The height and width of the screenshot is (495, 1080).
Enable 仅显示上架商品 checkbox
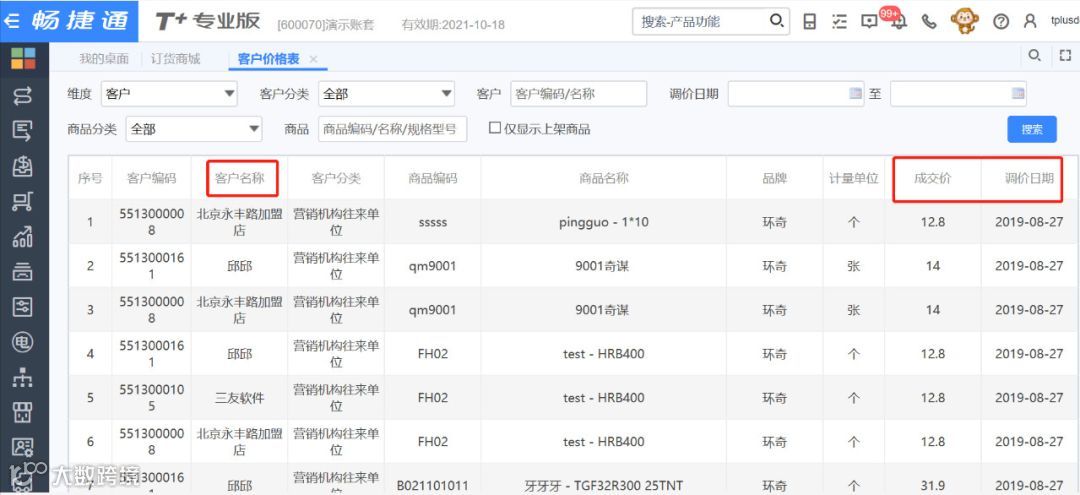tap(495, 128)
